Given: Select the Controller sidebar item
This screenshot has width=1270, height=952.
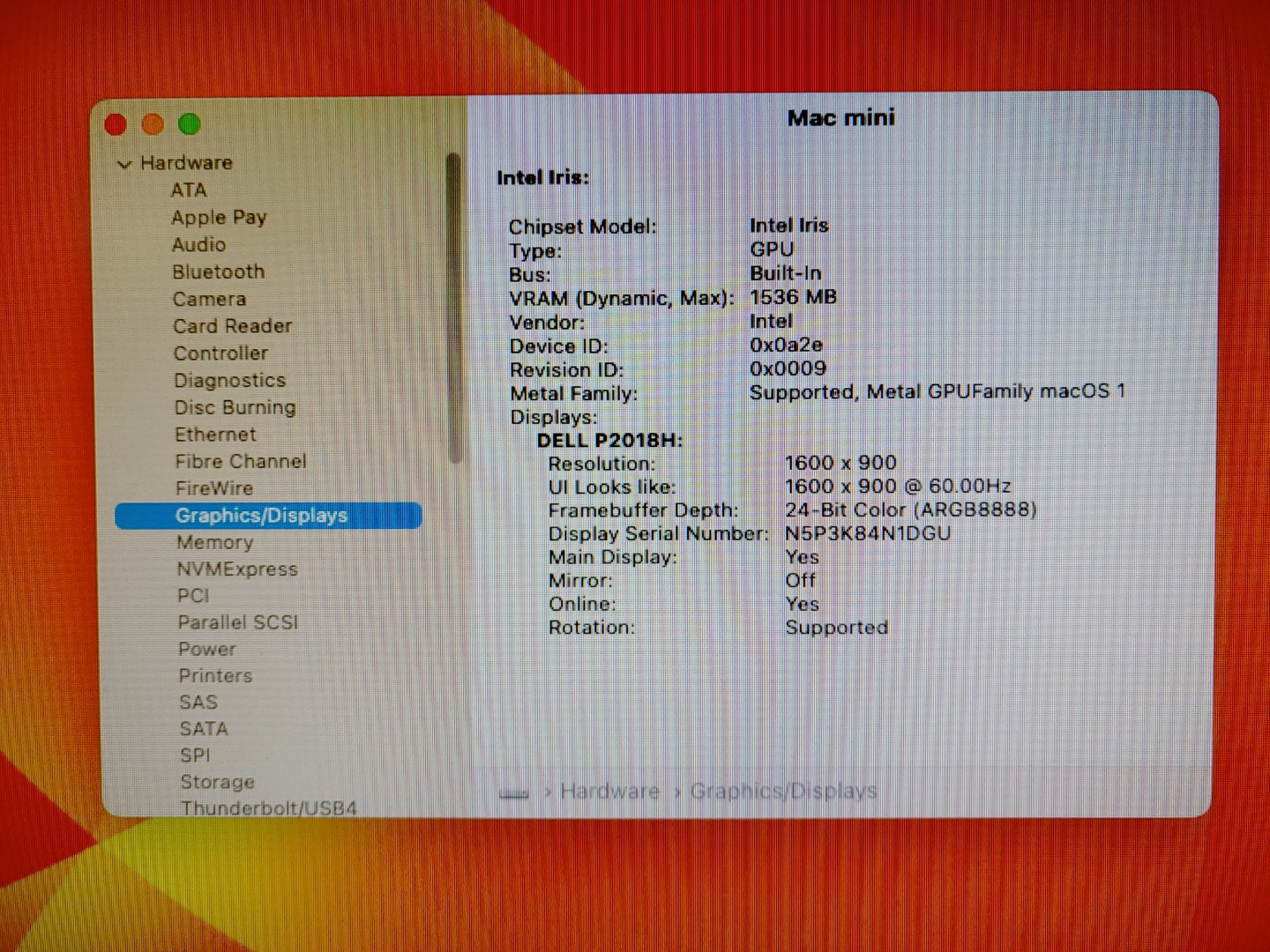Looking at the screenshot, I should click(x=220, y=353).
